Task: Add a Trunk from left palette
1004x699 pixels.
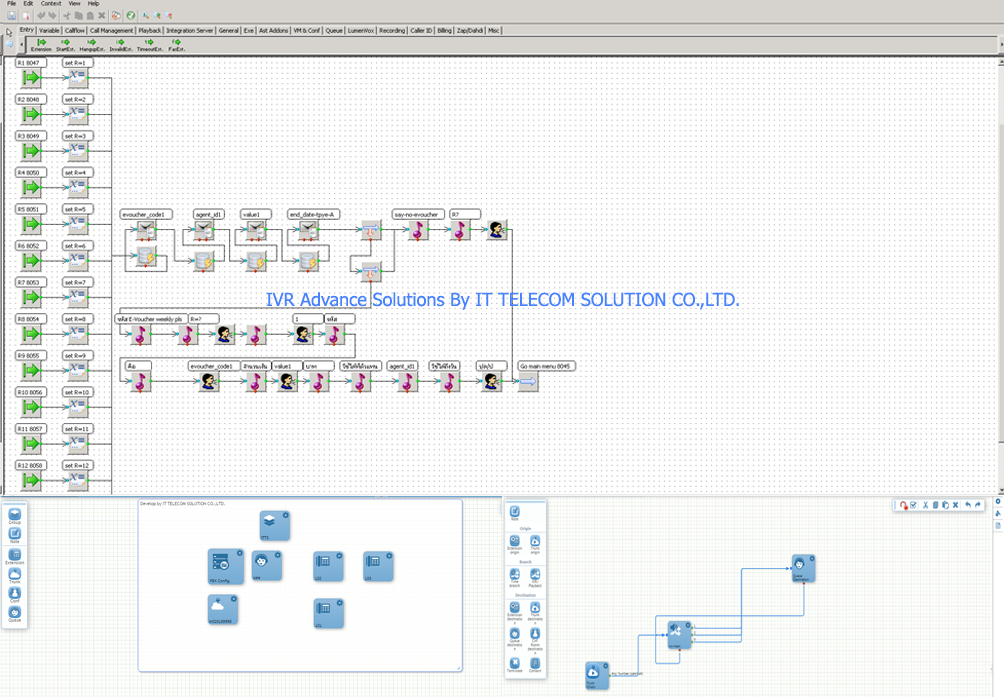Action: pyautogui.click(x=15, y=575)
